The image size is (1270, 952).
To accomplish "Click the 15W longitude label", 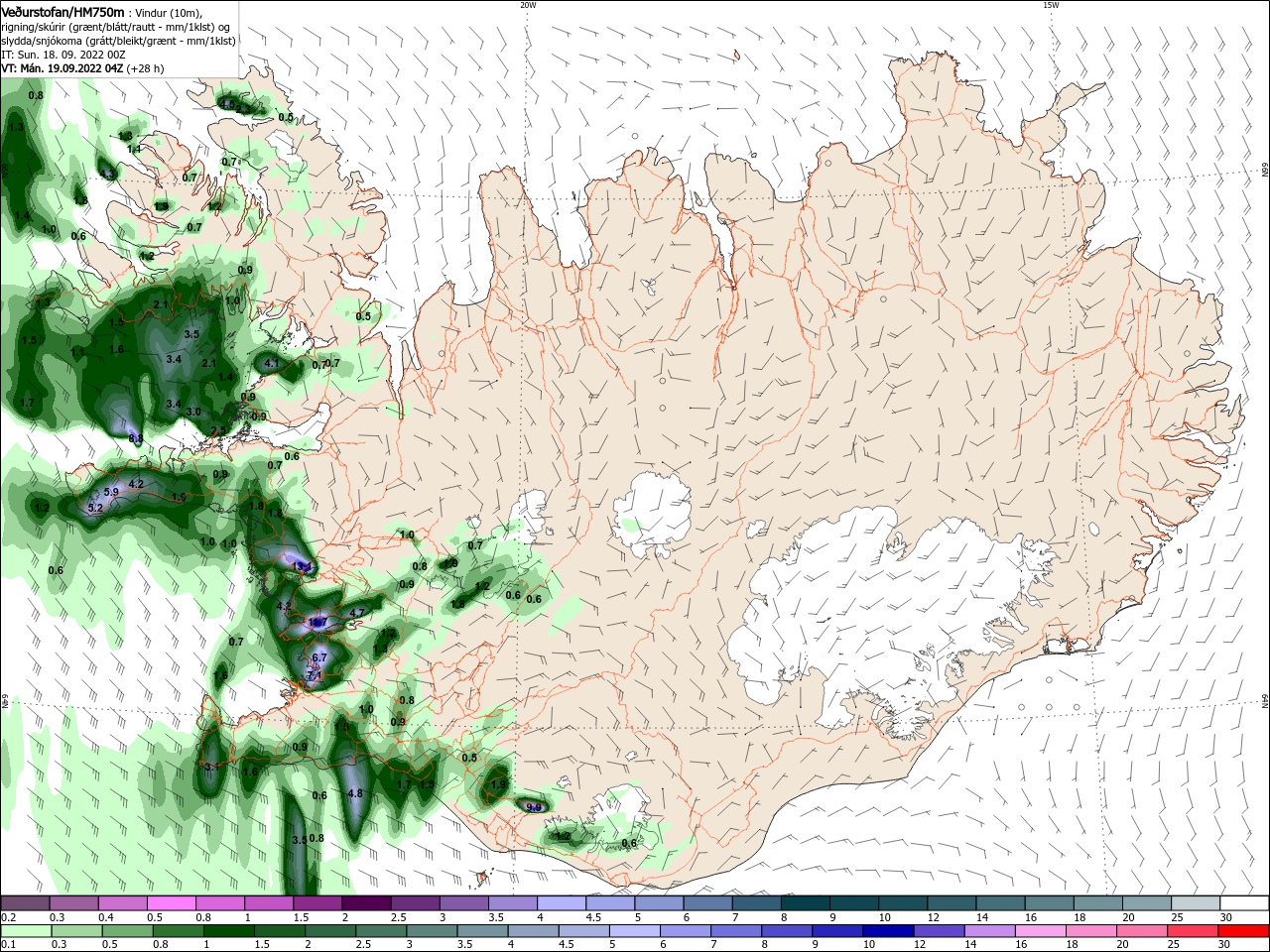I will [x=1051, y=5].
